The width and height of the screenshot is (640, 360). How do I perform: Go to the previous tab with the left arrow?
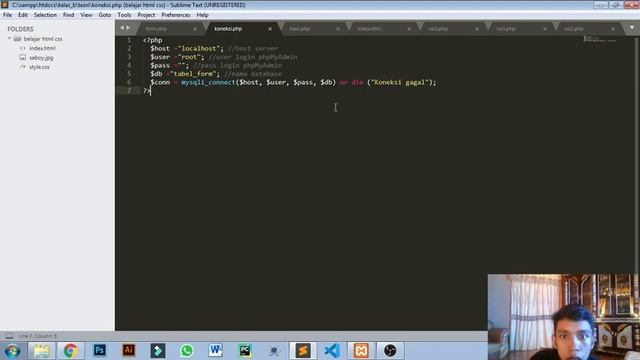pyautogui.click(x=122, y=28)
